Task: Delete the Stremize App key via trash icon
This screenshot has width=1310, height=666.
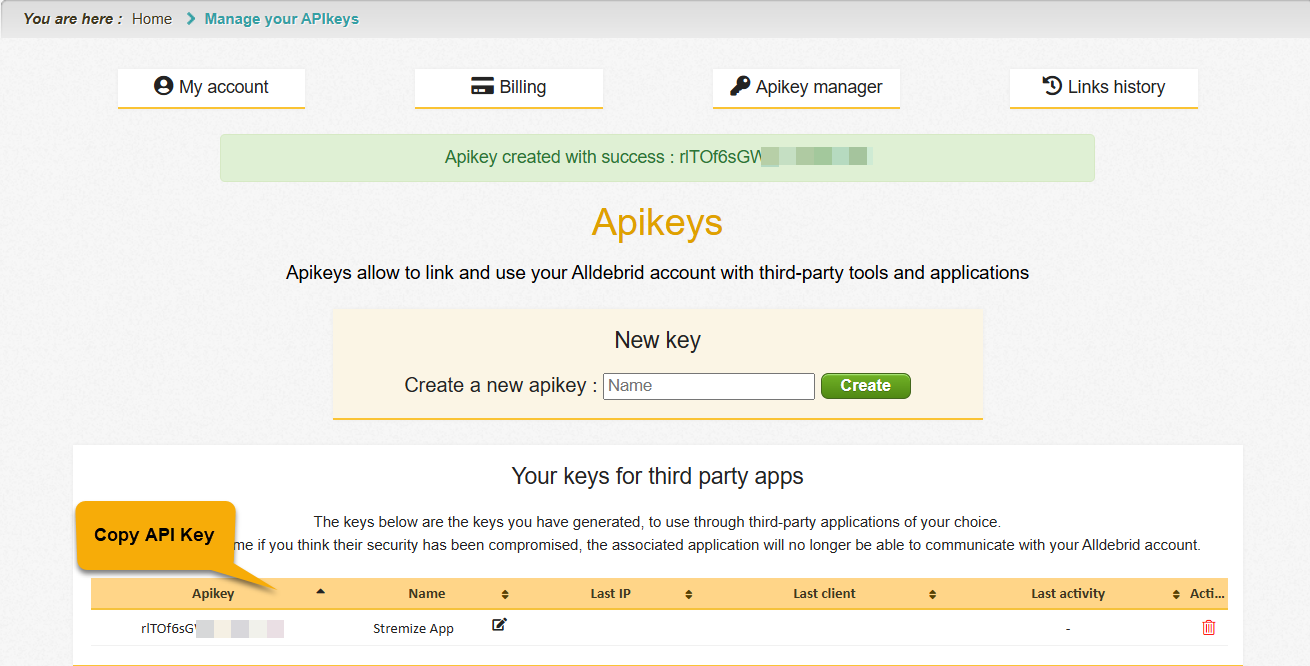Action: pyautogui.click(x=1208, y=627)
